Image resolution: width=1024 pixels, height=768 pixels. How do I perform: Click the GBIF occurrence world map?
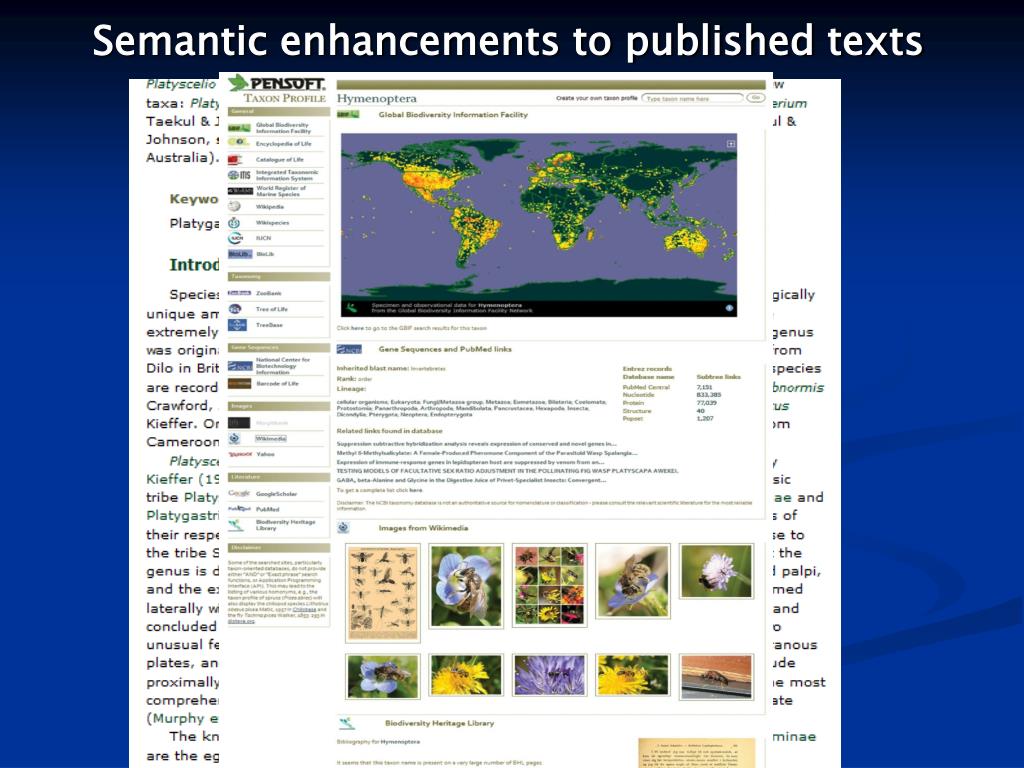pos(539,225)
